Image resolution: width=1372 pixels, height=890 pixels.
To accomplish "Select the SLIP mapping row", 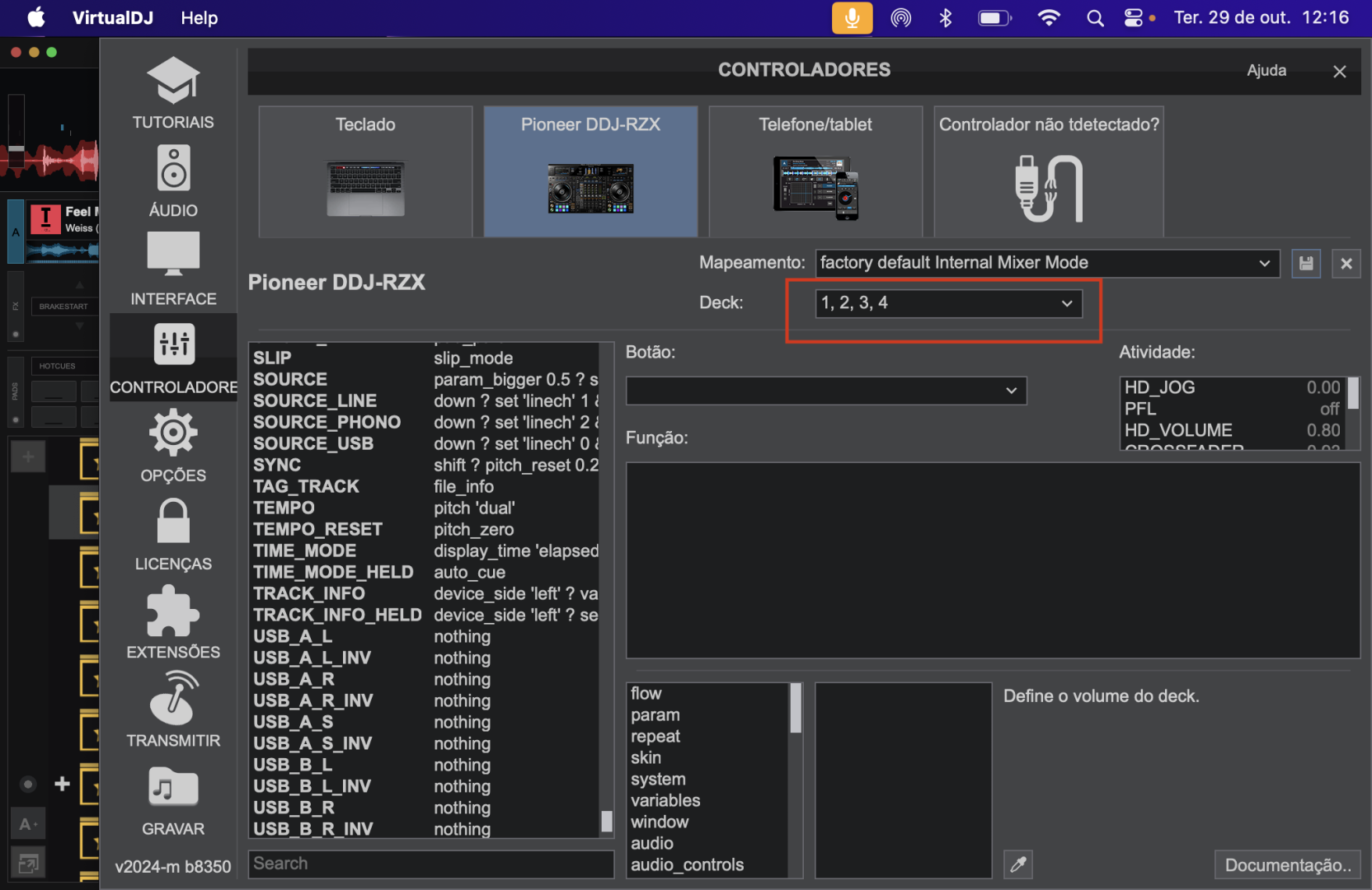I will 425,358.
